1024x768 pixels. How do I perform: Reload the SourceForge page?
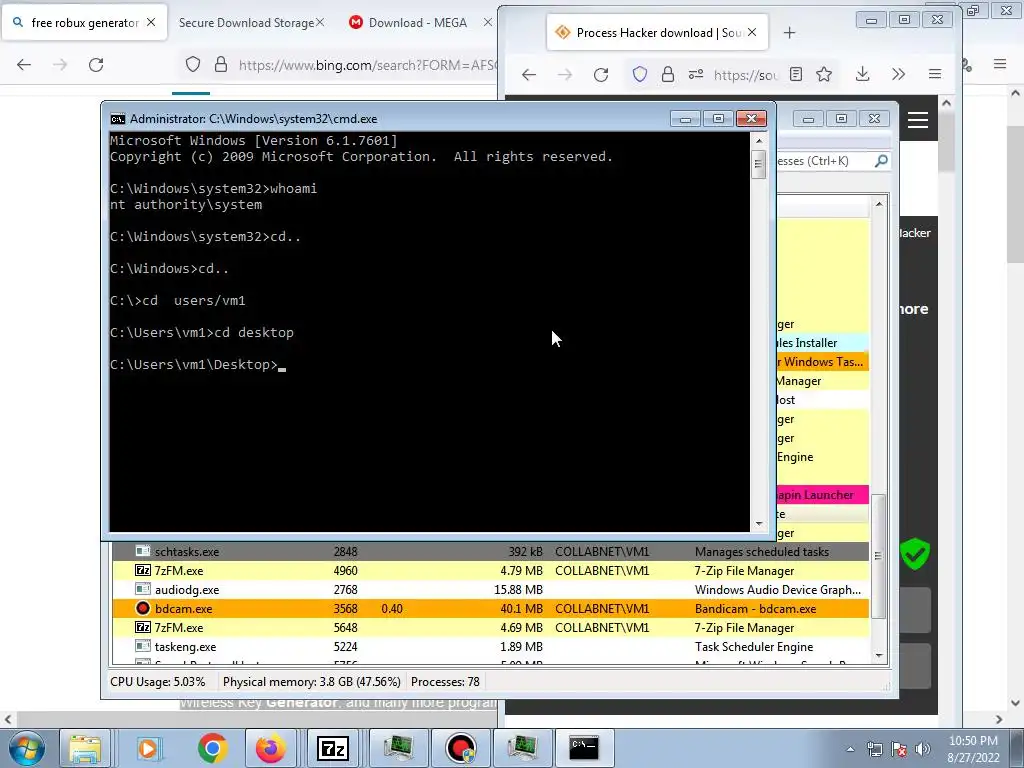[x=601, y=74]
